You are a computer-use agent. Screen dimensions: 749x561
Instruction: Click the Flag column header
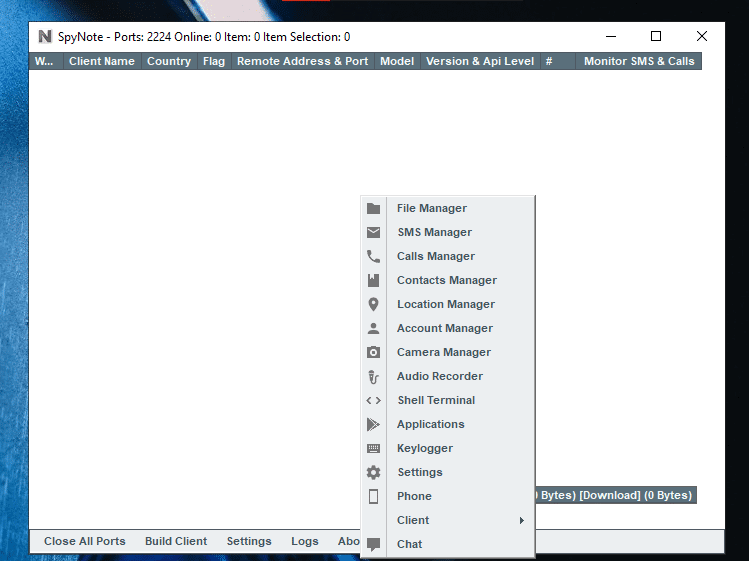coord(214,61)
